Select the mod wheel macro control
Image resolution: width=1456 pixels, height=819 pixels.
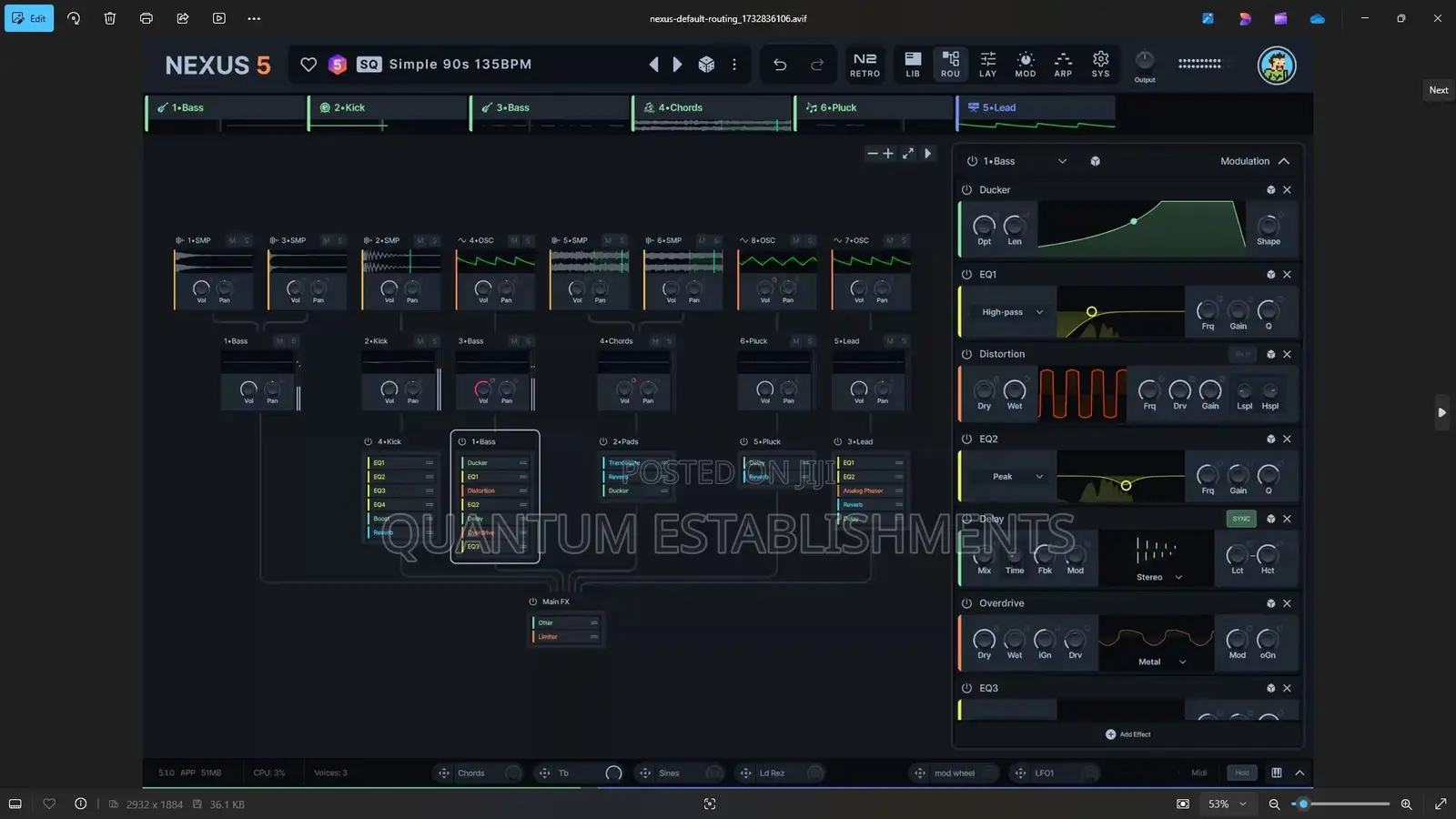953,773
